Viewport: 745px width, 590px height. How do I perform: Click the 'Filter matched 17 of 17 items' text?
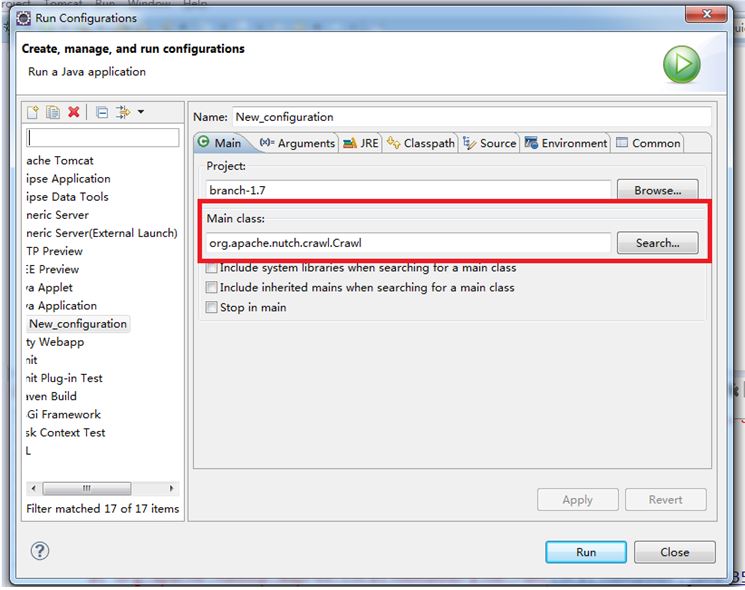[x=103, y=508]
